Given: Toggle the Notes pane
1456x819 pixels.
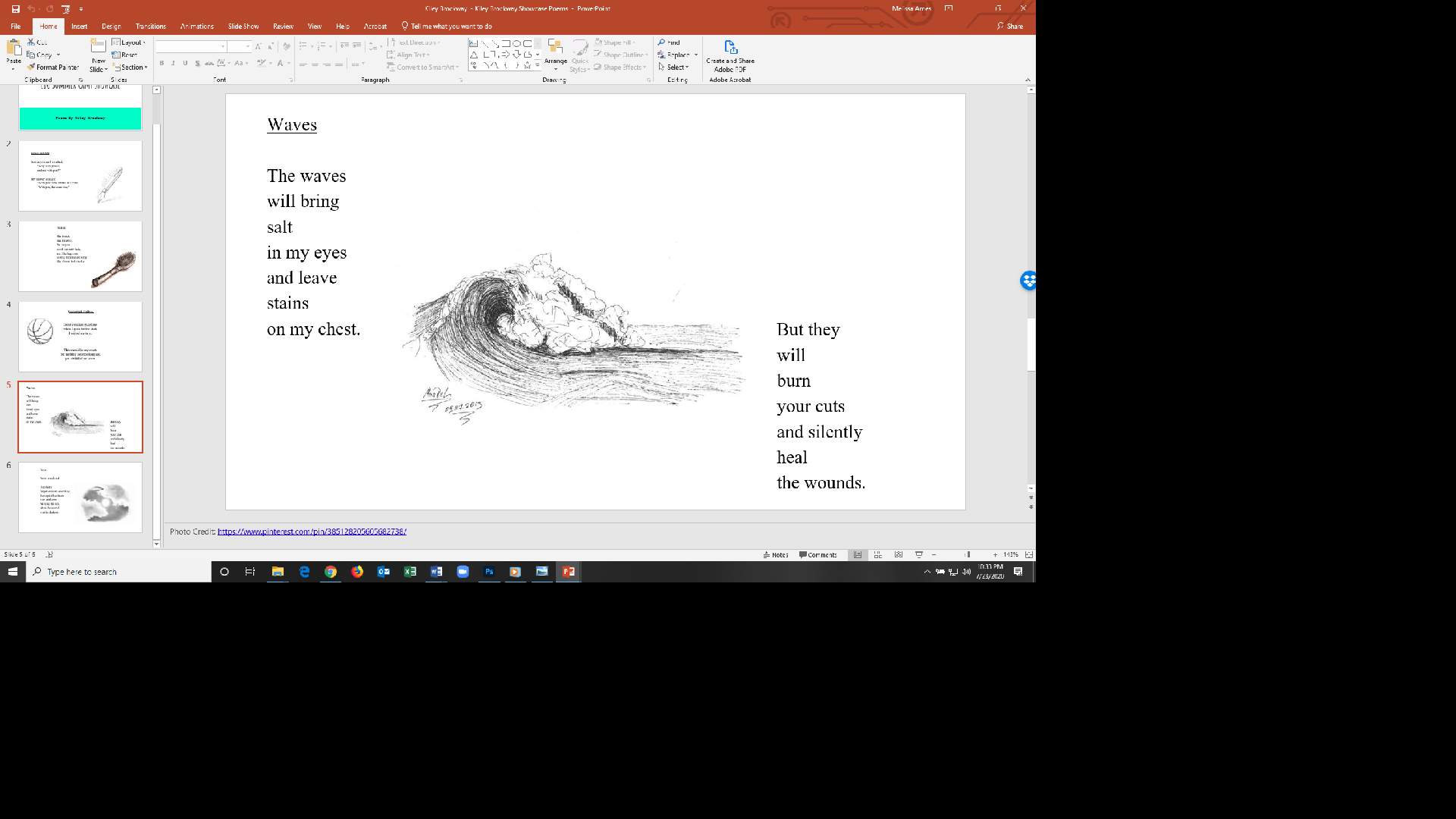Looking at the screenshot, I should (x=776, y=554).
